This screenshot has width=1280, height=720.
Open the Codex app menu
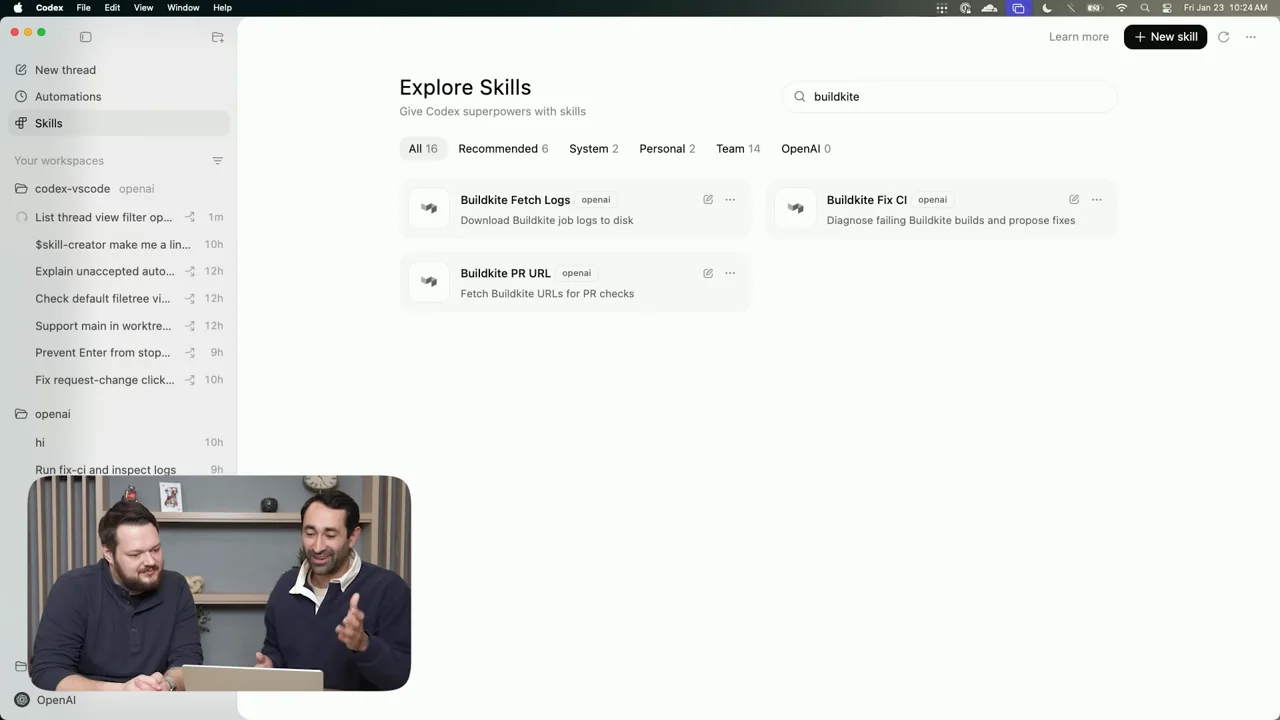point(49,8)
